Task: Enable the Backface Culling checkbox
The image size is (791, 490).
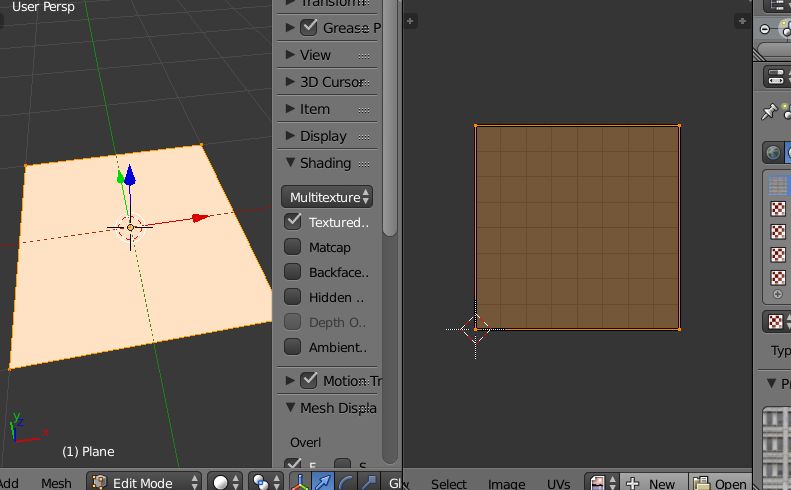Action: [x=293, y=271]
